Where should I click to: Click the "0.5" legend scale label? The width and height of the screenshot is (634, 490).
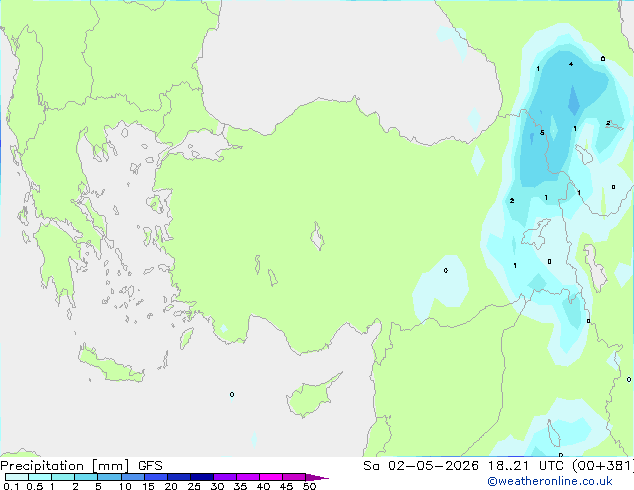pos(35,486)
